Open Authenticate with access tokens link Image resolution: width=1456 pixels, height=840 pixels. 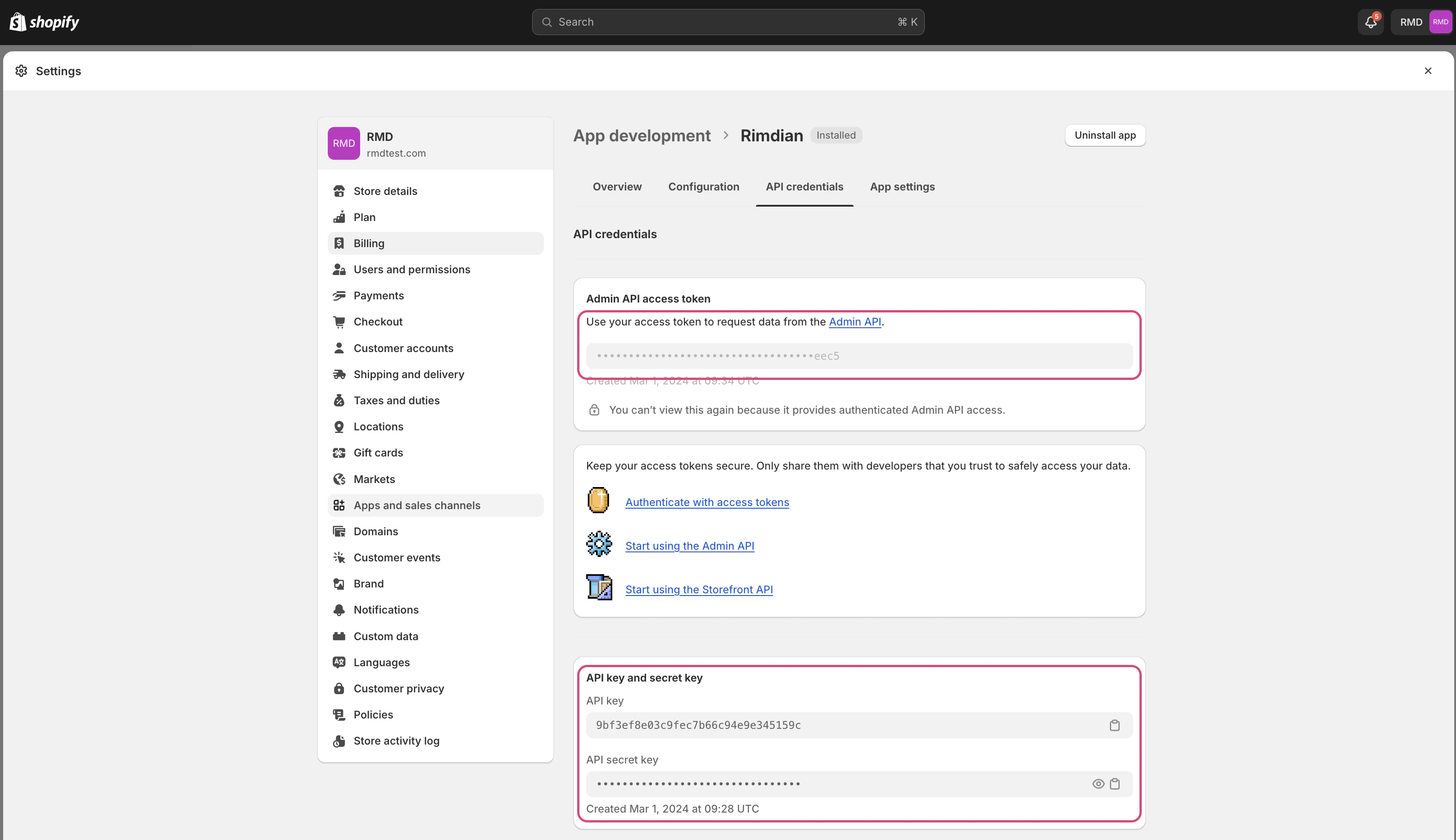(707, 502)
